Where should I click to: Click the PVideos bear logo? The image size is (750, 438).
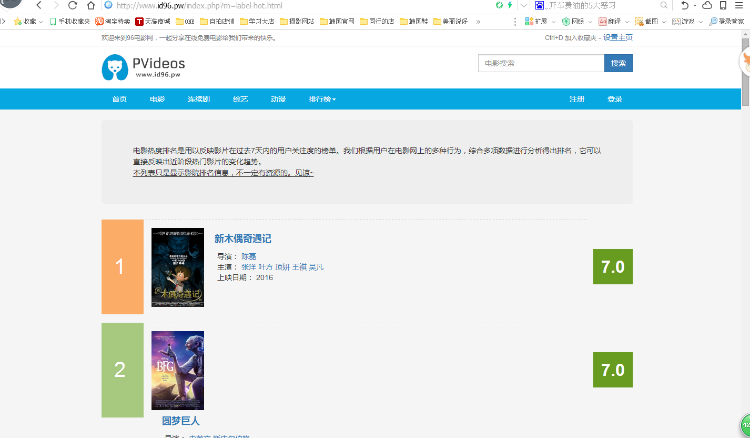coord(115,67)
